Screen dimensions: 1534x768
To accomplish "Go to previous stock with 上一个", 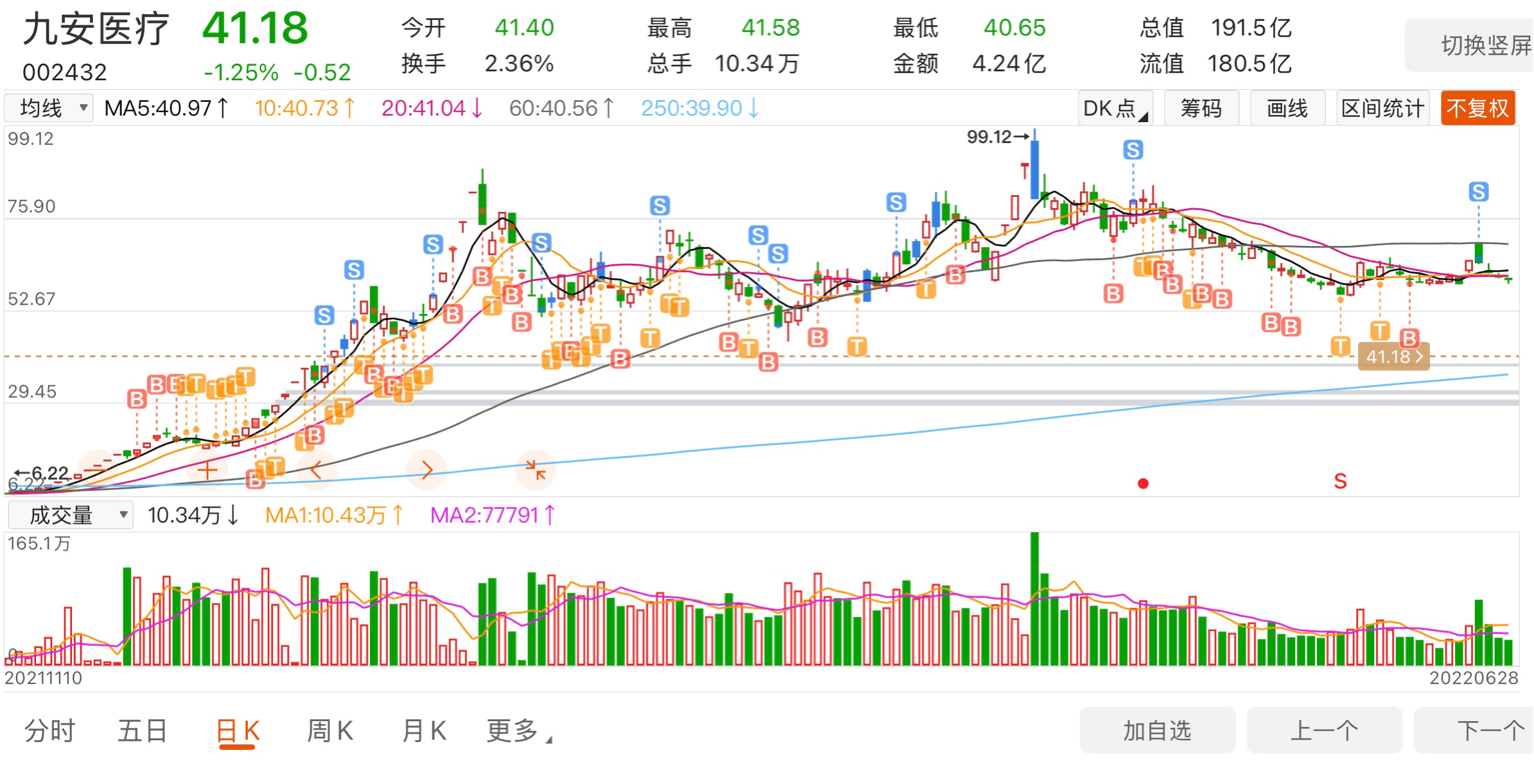I will [1324, 731].
